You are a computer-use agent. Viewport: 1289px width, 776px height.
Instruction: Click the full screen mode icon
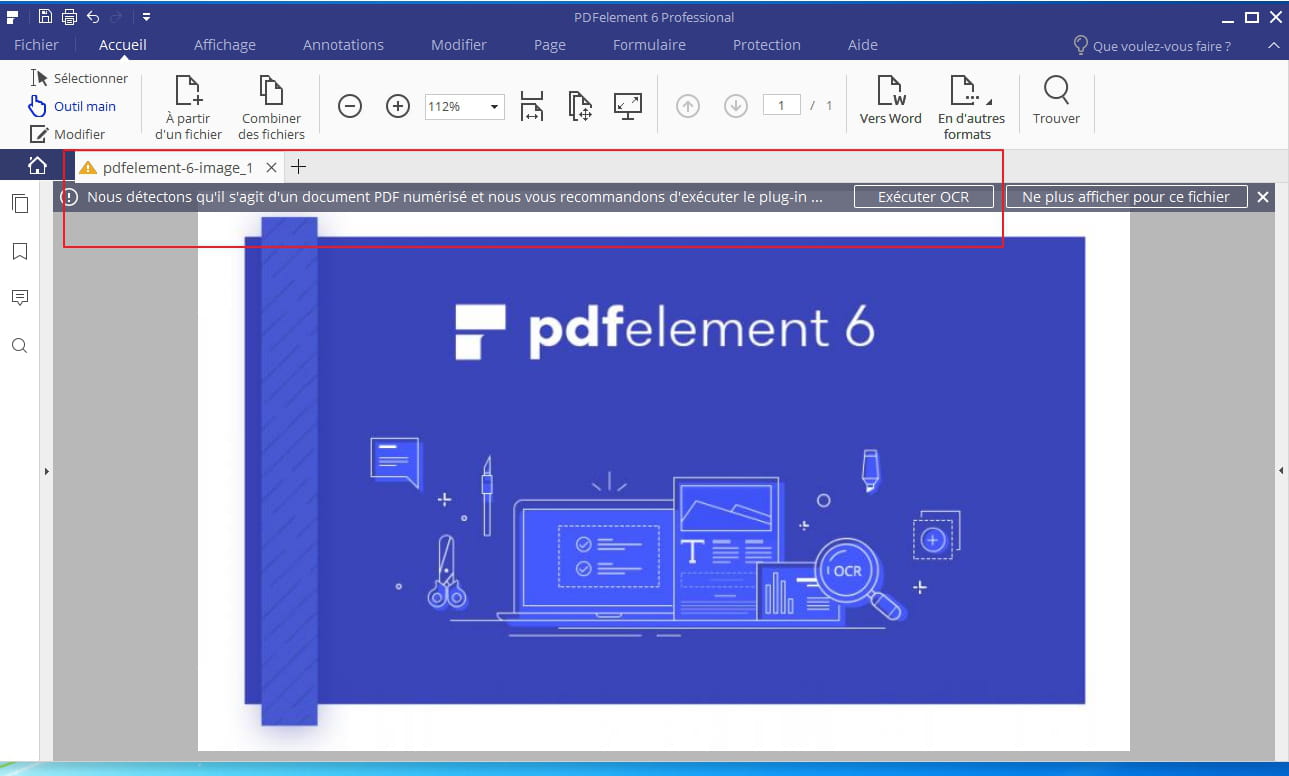coord(628,106)
